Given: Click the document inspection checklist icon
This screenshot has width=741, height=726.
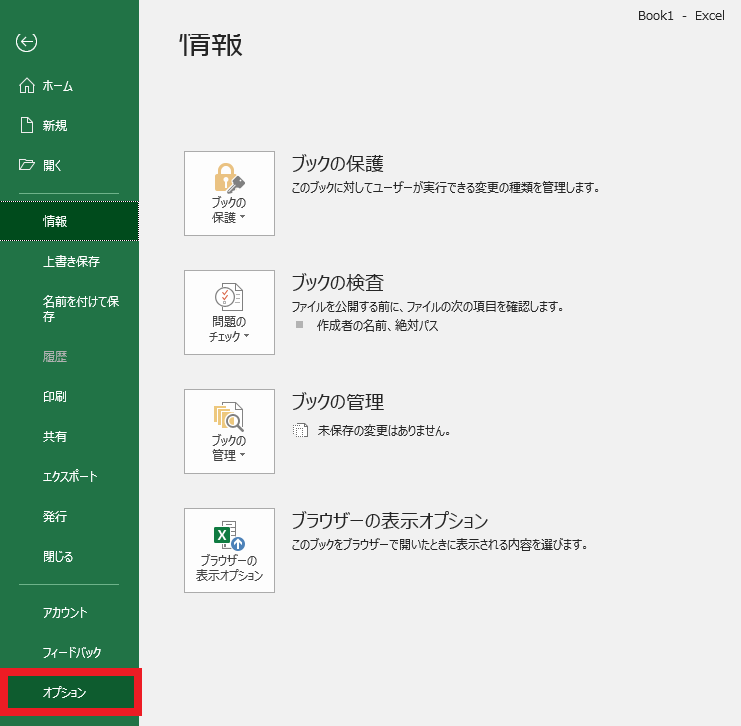Looking at the screenshot, I should coord(229,297).
